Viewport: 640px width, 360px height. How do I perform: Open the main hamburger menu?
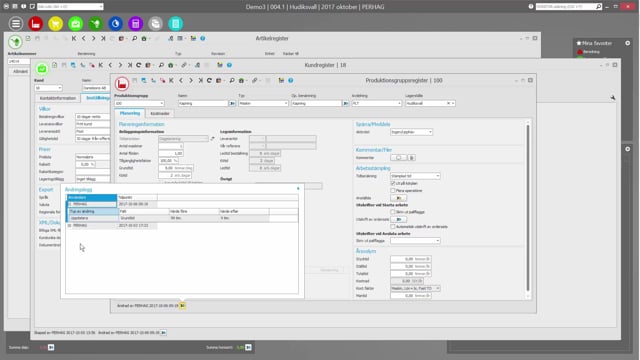[16, 23]
